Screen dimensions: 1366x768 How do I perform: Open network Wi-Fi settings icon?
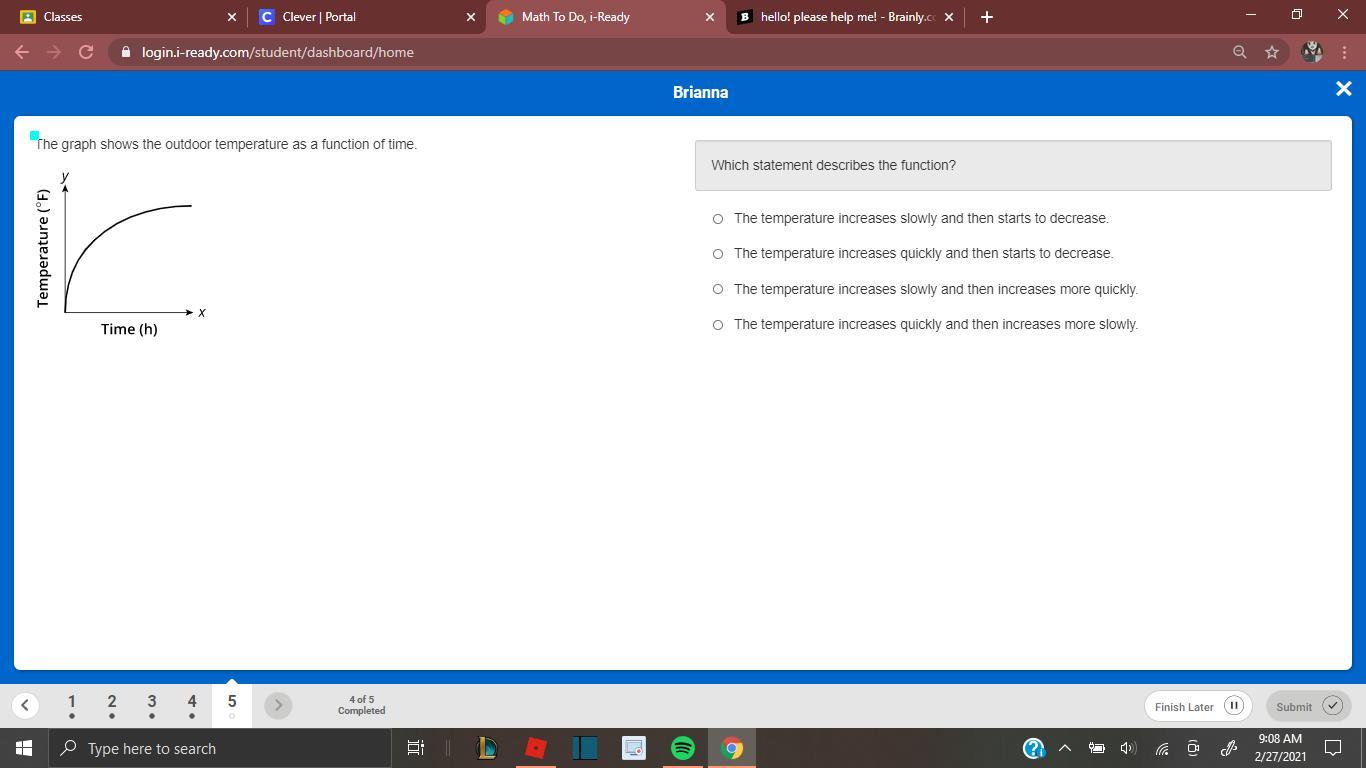coord(1161,748)
